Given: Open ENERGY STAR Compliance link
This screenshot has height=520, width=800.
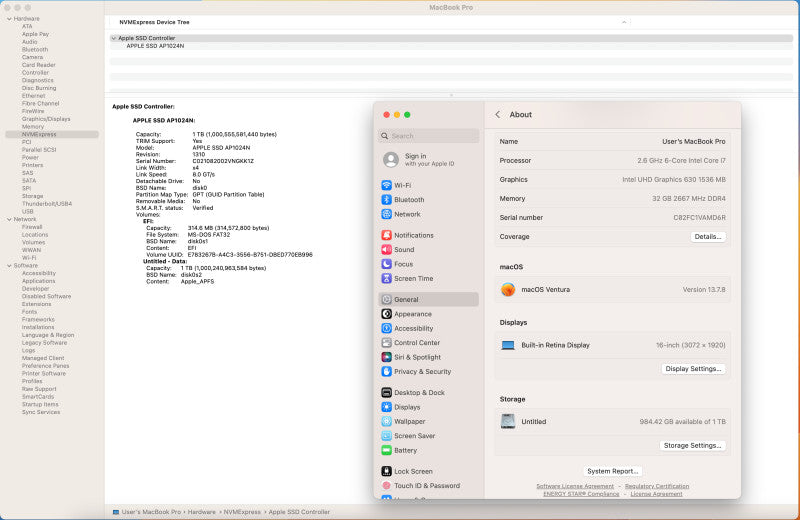Looking at the screenshot, I should (x=581, y=494).
